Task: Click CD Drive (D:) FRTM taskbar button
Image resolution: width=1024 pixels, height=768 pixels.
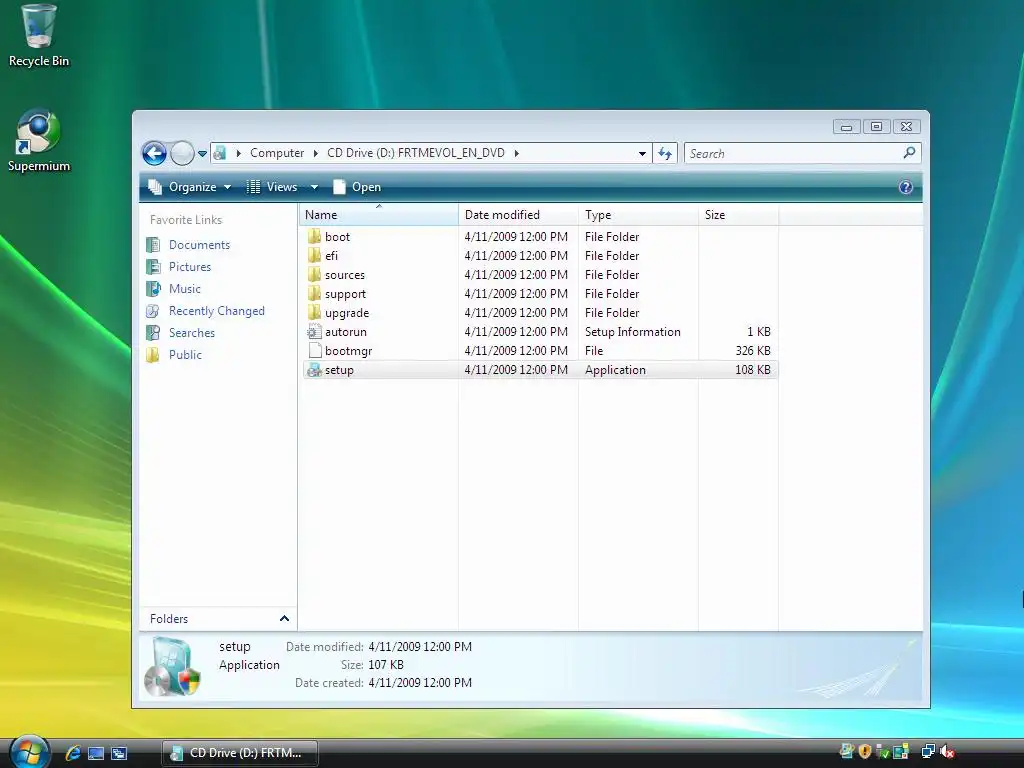Action: (240, 753)
